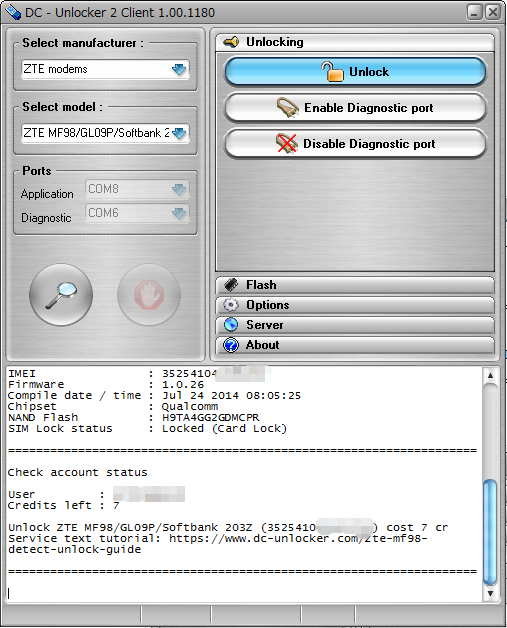Click the Chipset Qualcomm log line
Screen dimensions: 507x628
point(113,407)
